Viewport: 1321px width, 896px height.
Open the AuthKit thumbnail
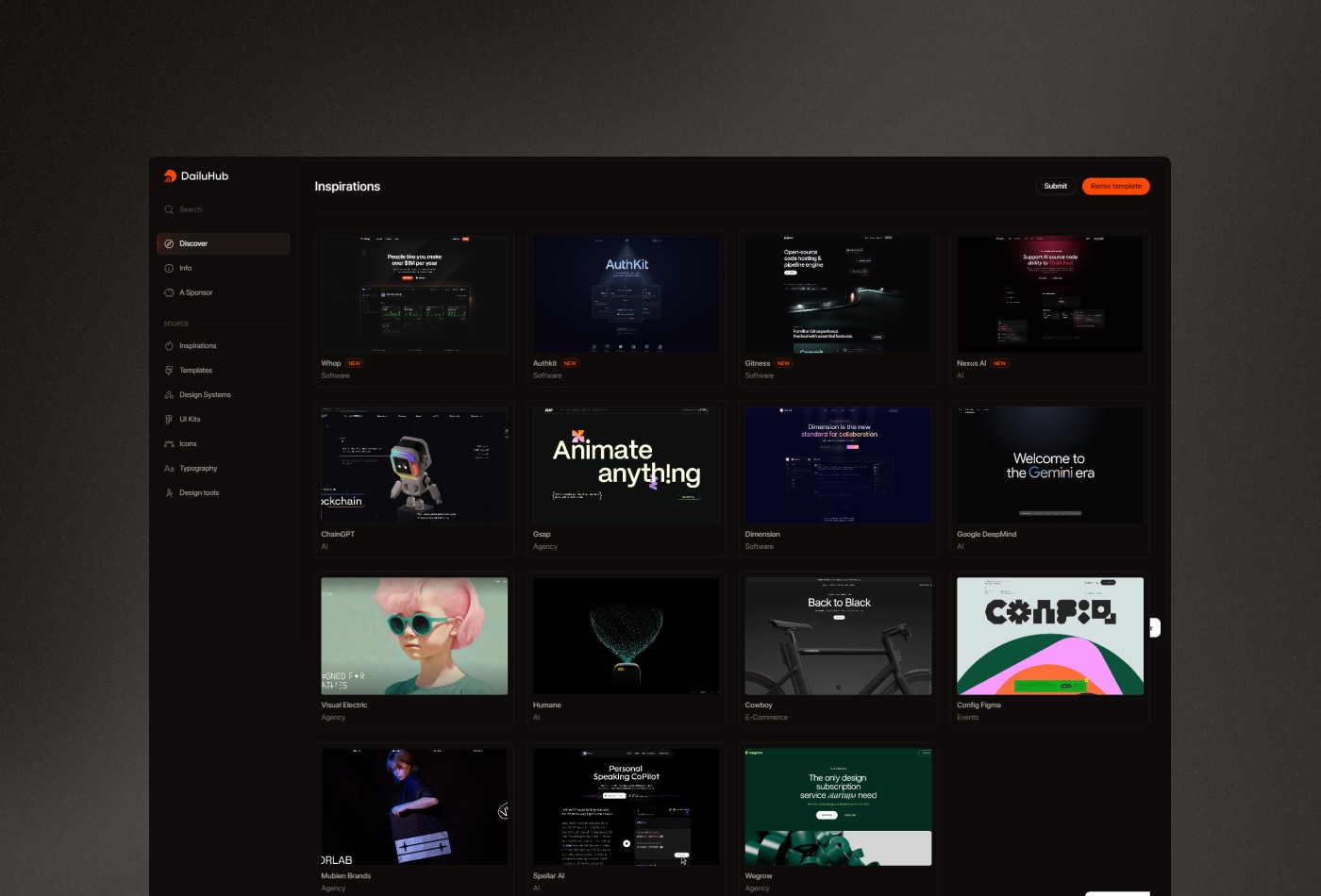(627, 294)
